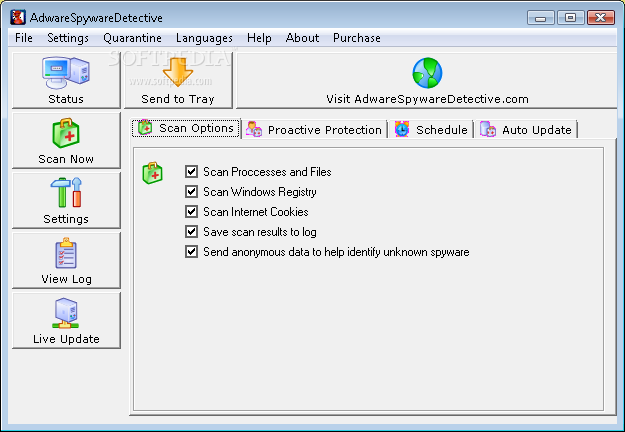Click the Status computer icon
The image size is (625, 432).
[66, 72]
